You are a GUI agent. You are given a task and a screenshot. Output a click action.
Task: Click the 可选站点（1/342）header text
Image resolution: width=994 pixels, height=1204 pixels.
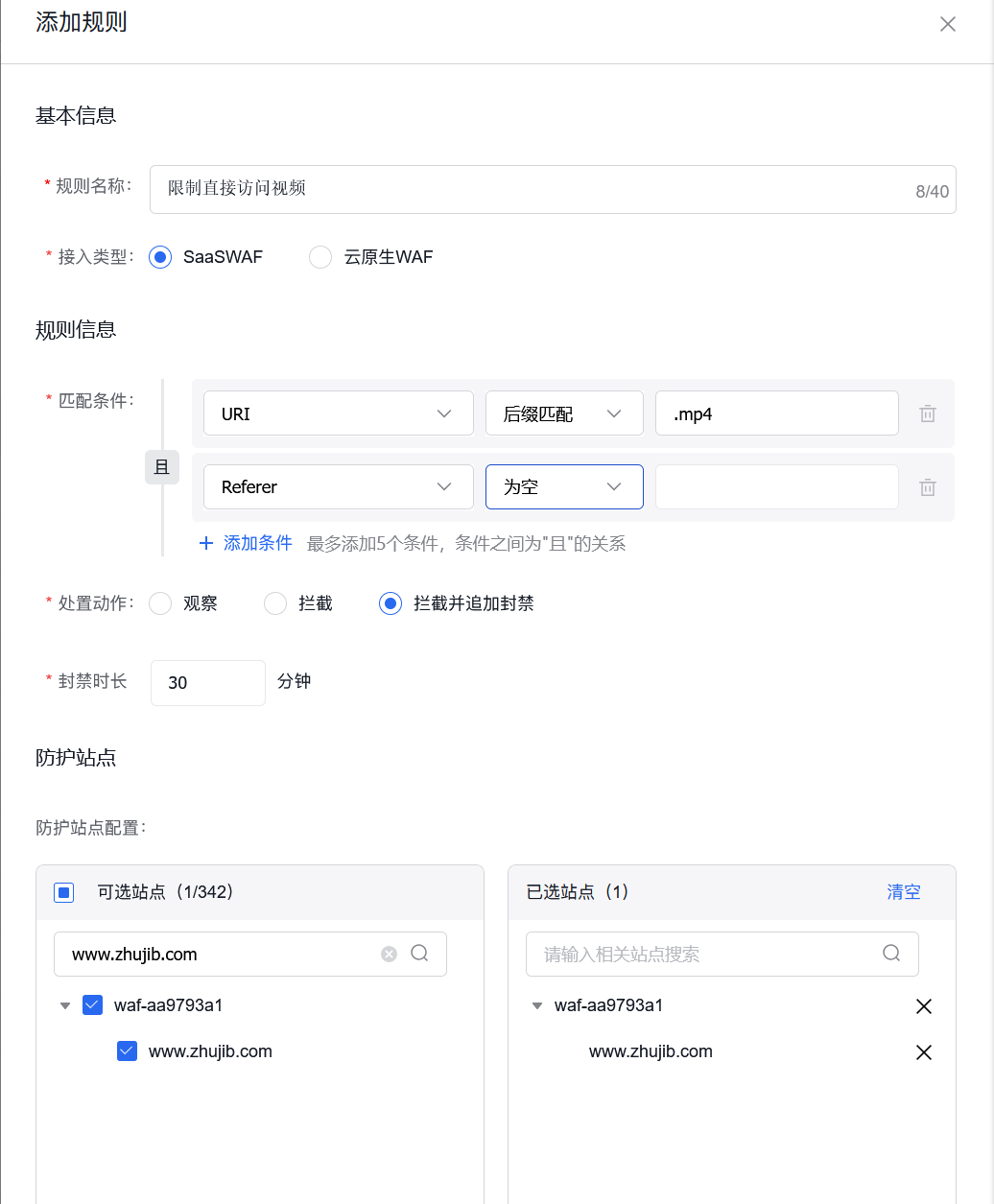pyautogui.click(x=166, y=892)
